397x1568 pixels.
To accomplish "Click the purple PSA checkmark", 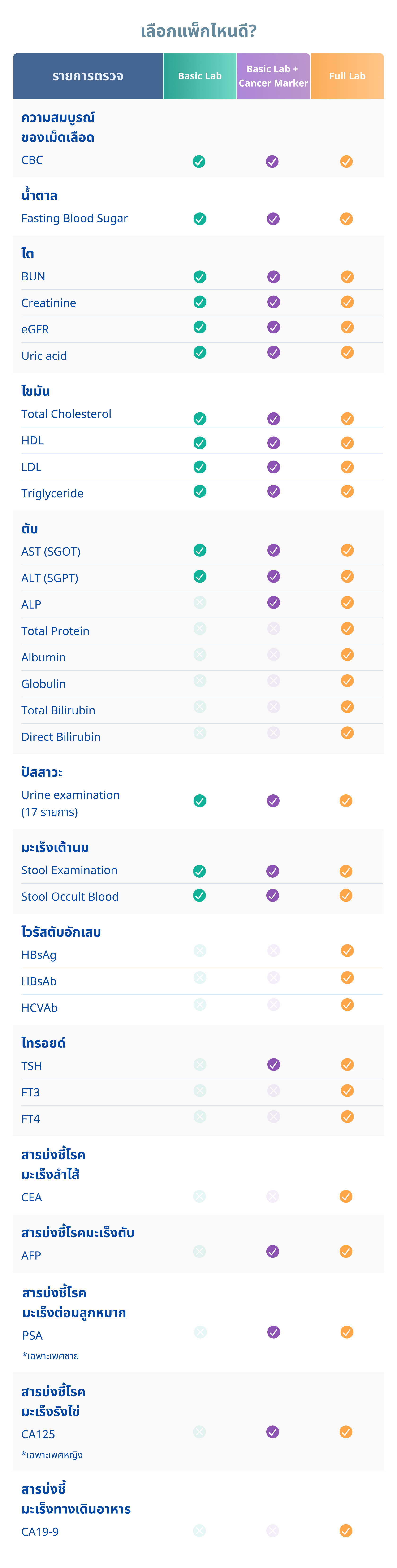I will pyautogui.click(x=274, y=1332).
